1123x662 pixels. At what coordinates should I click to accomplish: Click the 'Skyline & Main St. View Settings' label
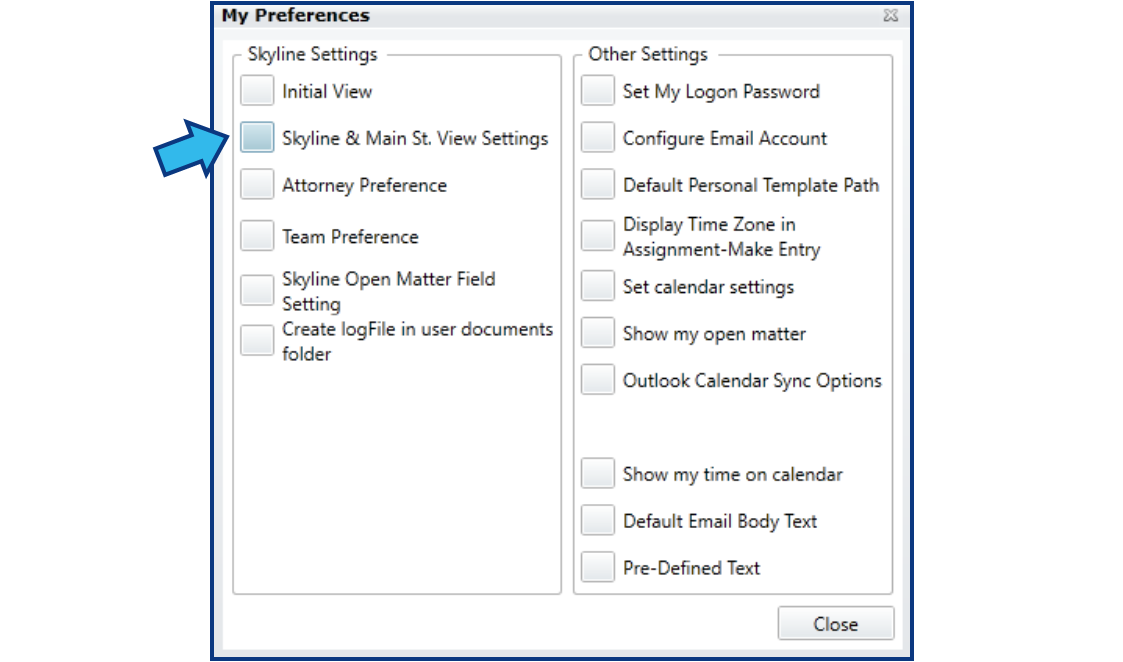tap(415, 138)
